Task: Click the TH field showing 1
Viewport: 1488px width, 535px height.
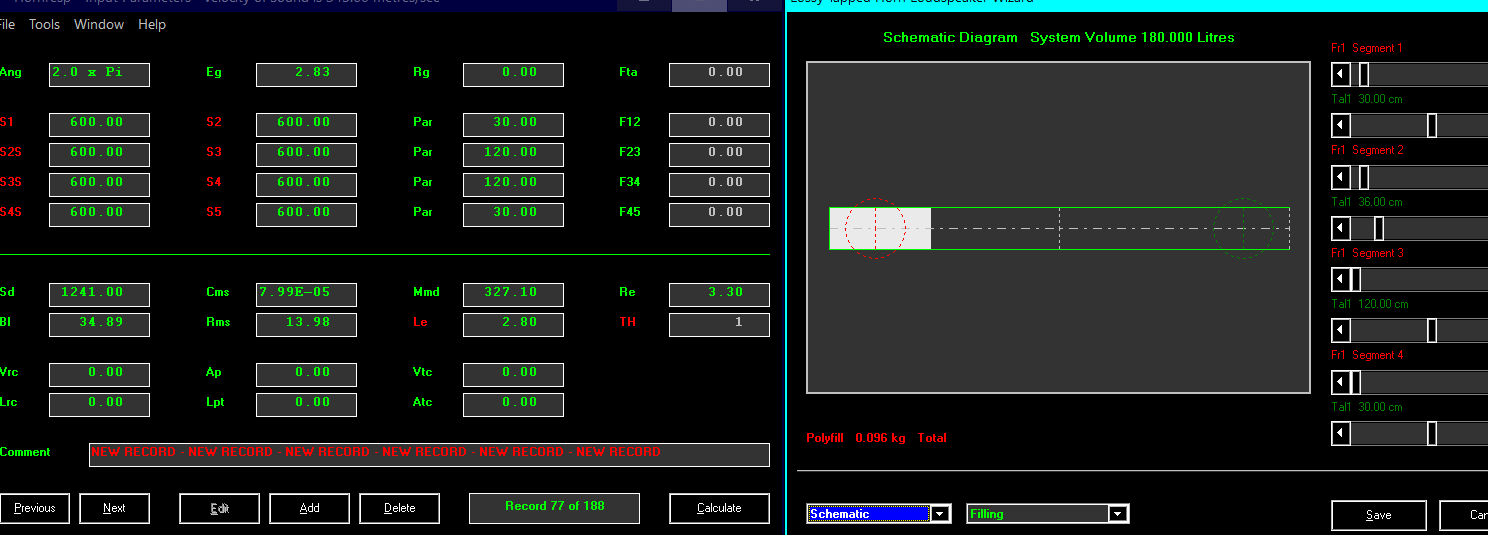Action: click(x=719, y=324)
